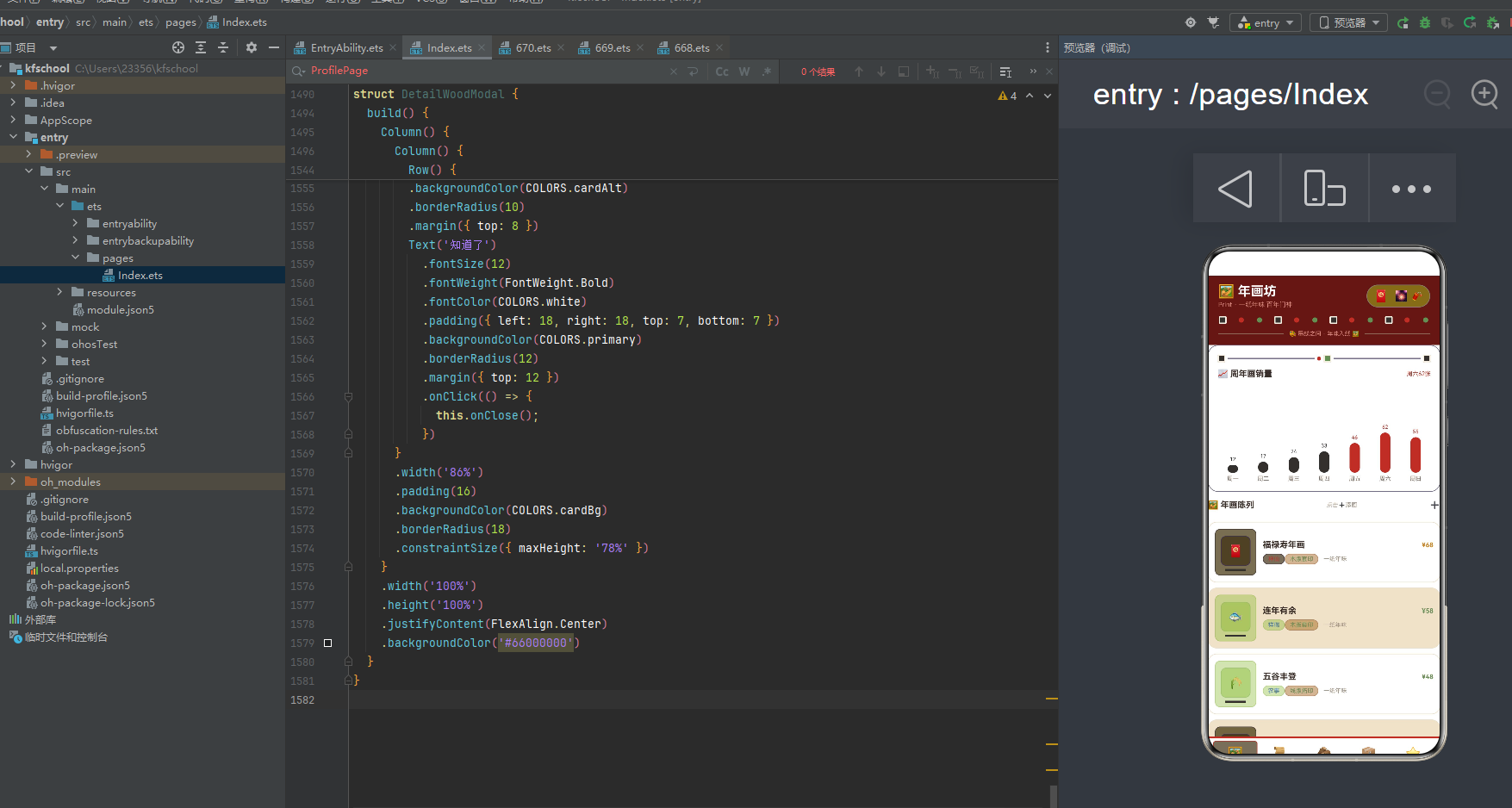Select oh-package-lock.json5 file
1512x808 pixels.
[97, 602]
